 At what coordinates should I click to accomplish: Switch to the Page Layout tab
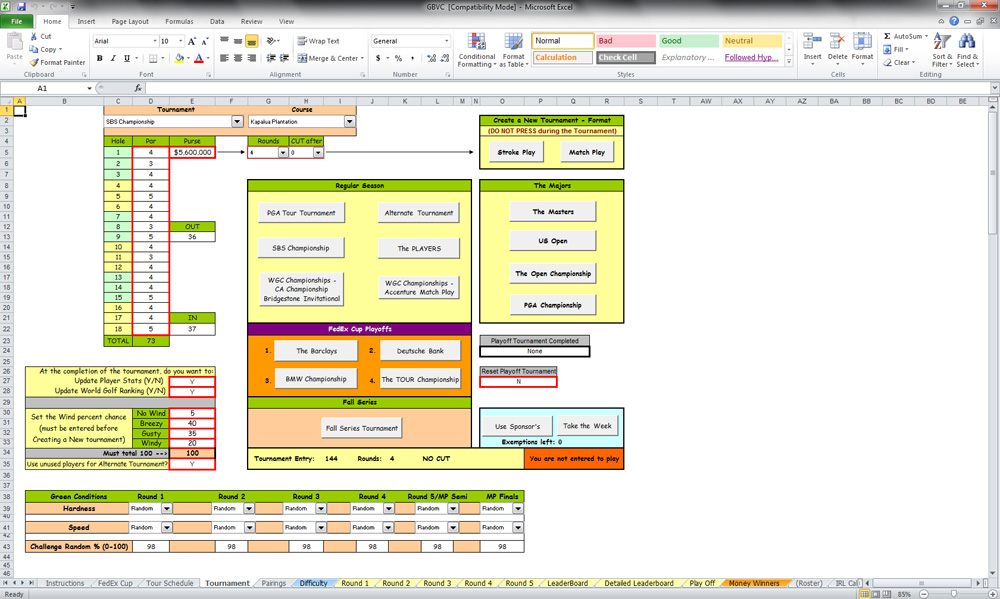[130, 21]
